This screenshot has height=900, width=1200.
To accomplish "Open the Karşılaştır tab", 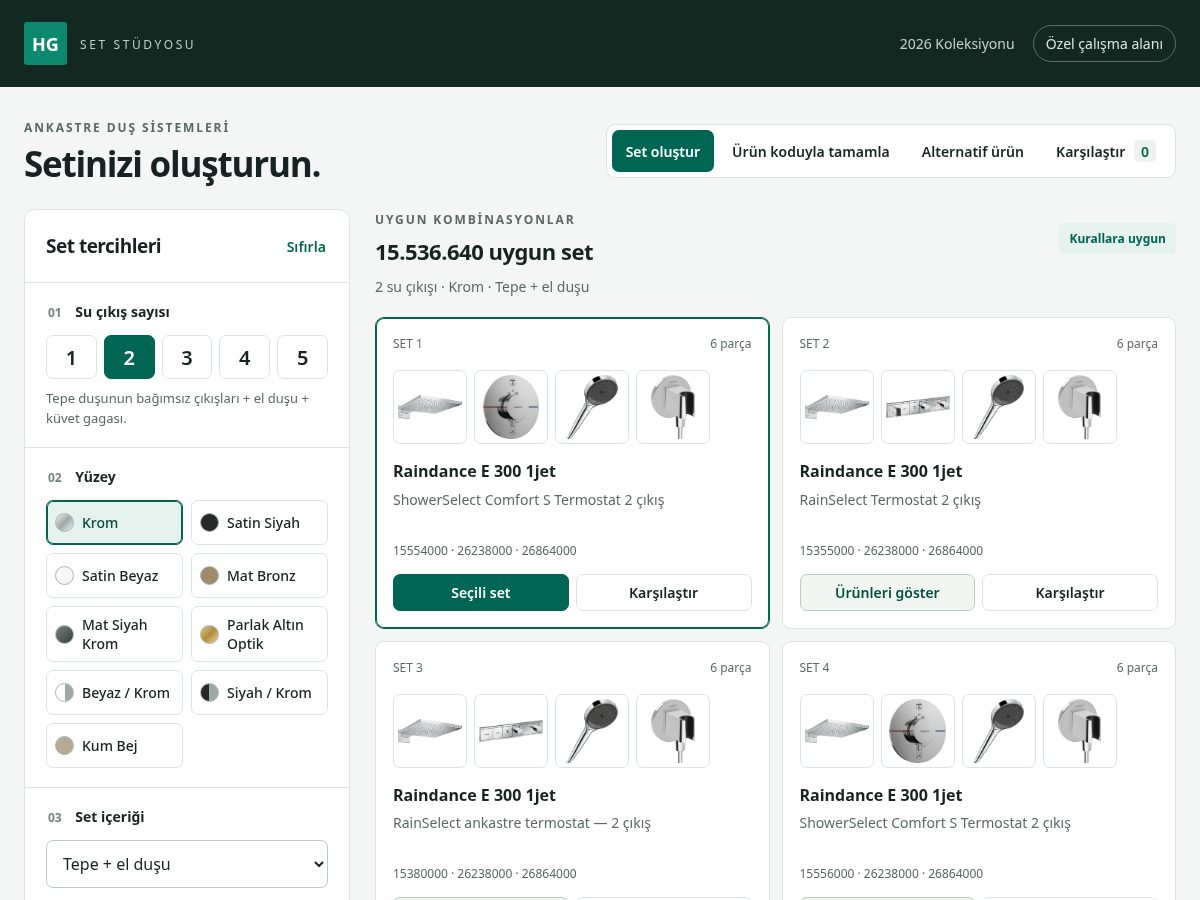I will (x=1106, y=151).
